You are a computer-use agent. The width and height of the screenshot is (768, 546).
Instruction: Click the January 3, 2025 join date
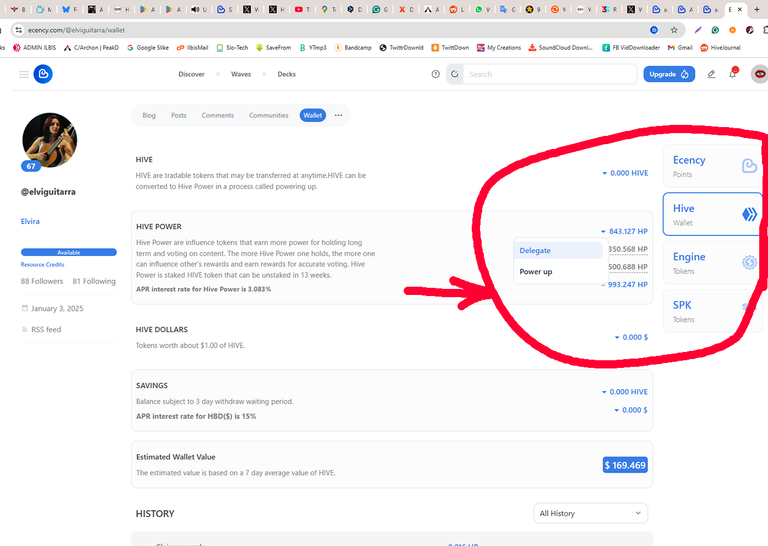pos(57,309)
